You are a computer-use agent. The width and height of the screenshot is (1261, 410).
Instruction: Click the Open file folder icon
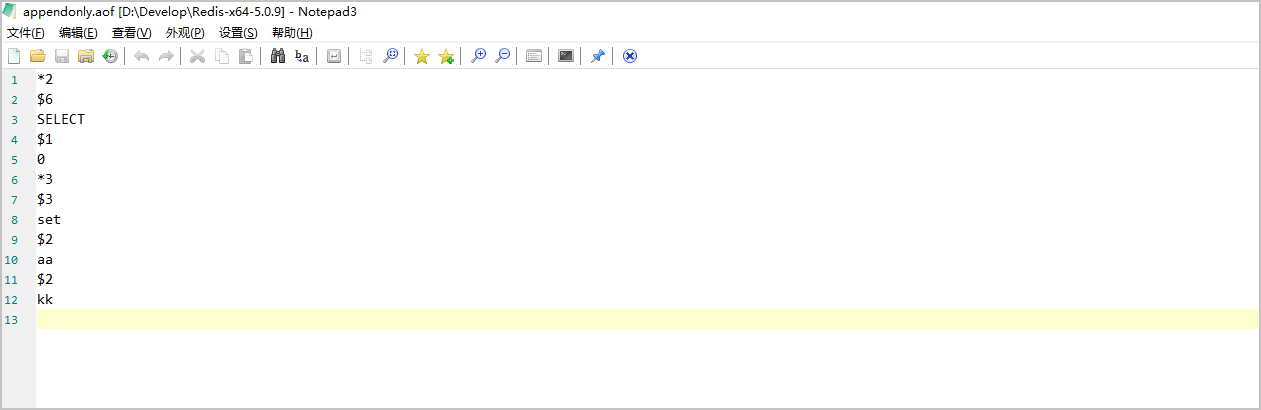pyautogui.click(x=38, y=56)
